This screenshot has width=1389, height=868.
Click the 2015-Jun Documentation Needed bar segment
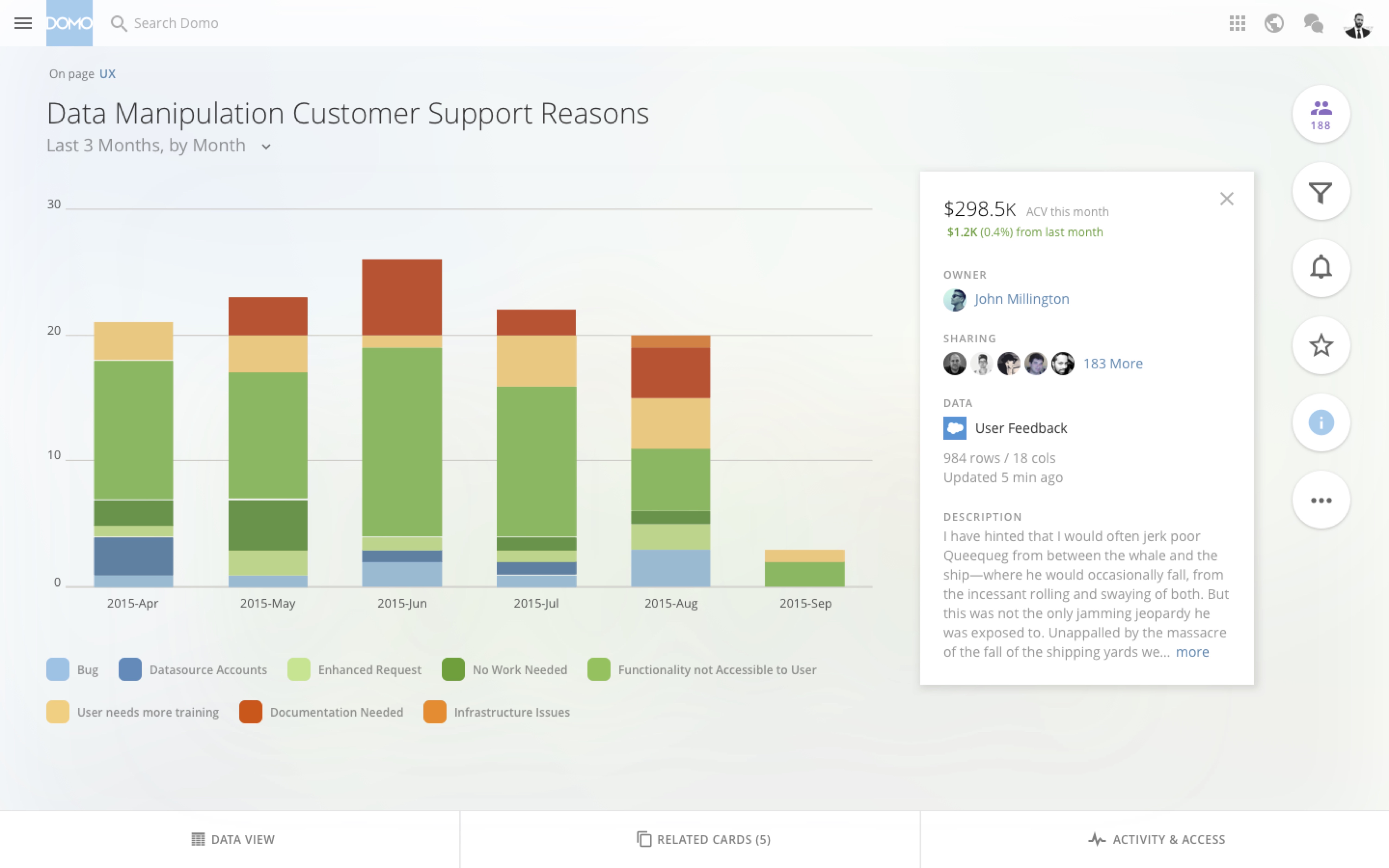point(402,297)
